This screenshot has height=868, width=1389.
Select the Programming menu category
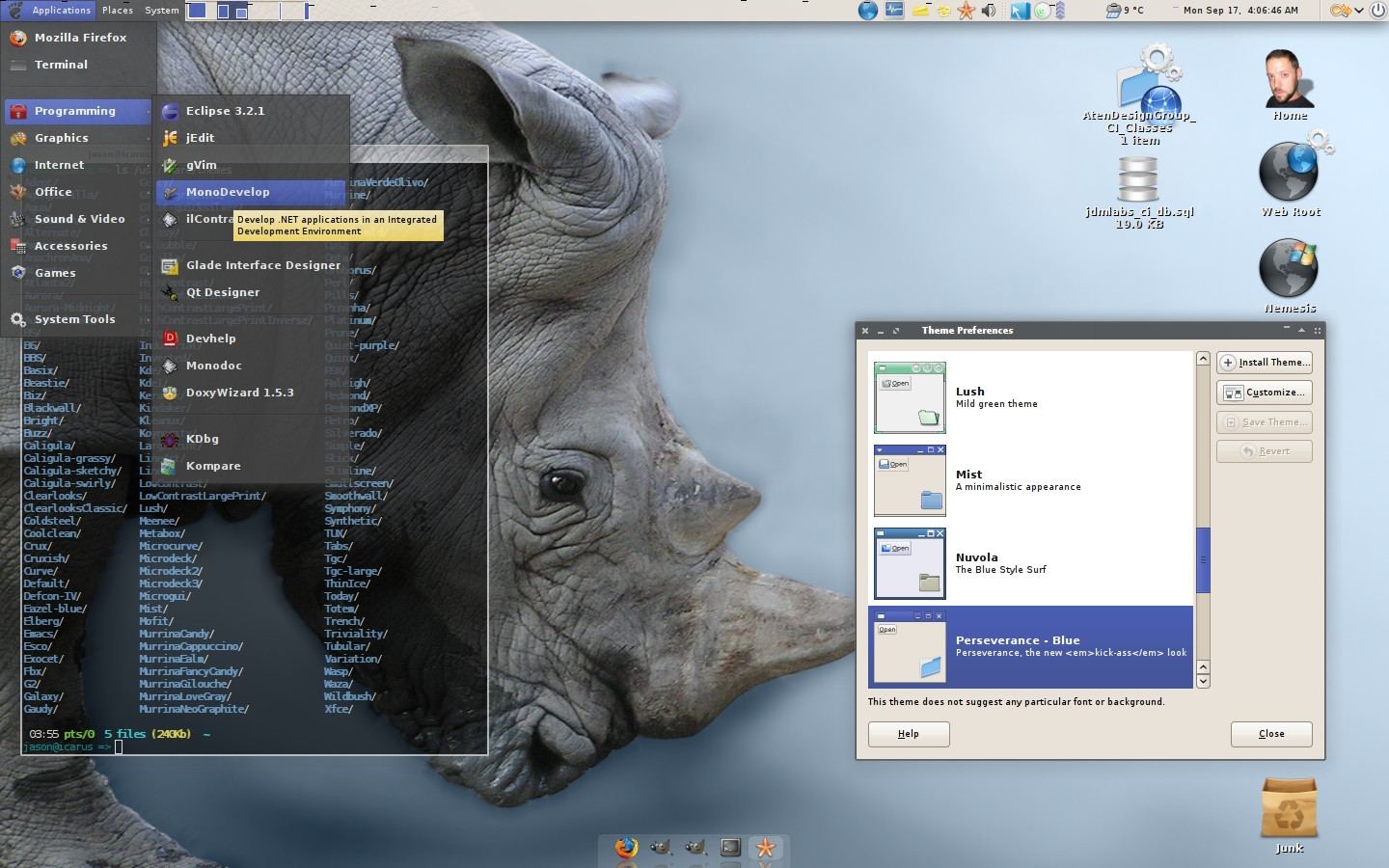78,111
